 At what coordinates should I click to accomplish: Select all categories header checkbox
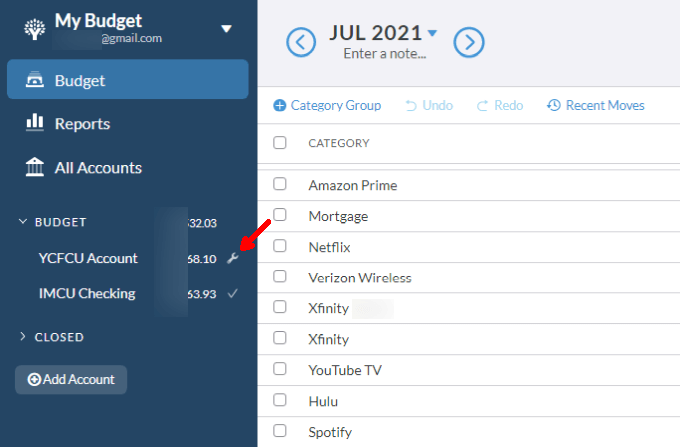click(x=280, y=143)
